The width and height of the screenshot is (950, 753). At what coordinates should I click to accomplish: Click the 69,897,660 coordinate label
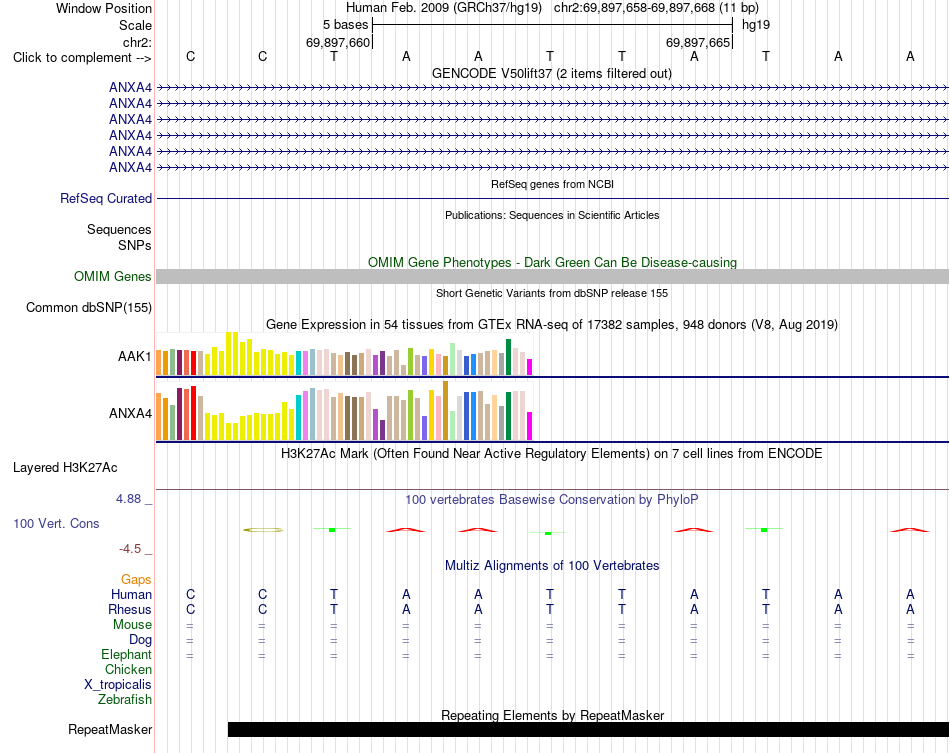point(337,42)
